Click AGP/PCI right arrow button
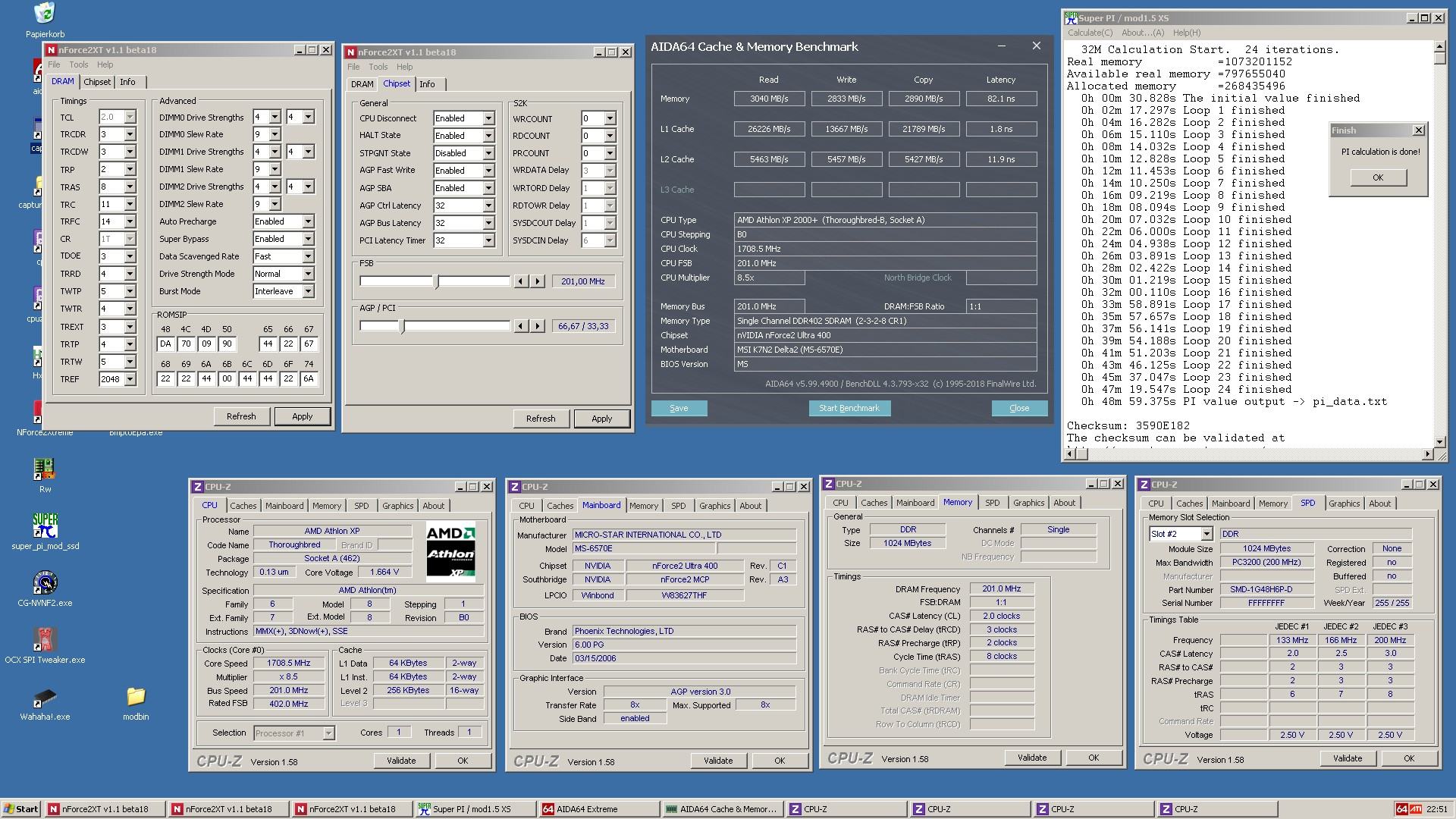 (x=538, y=326)
